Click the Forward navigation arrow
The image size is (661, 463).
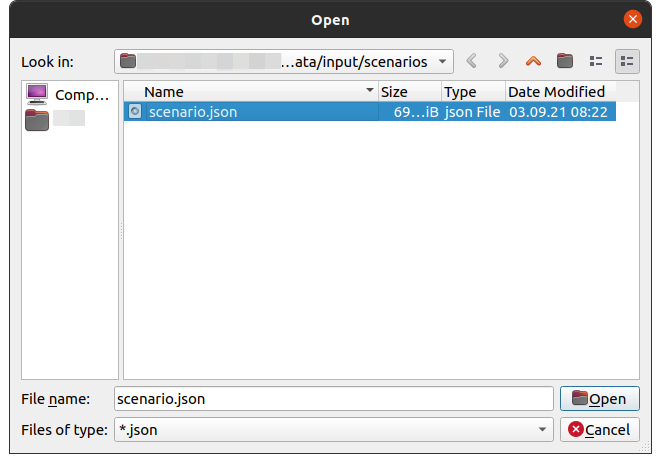point(503,61)
